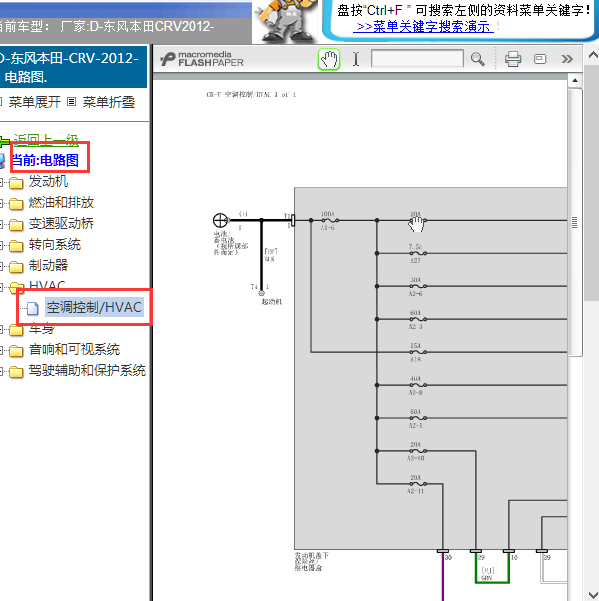599x601 pixels.
Task: Click the 音响和可视系统 folder icon
Action: coord(16,351)
